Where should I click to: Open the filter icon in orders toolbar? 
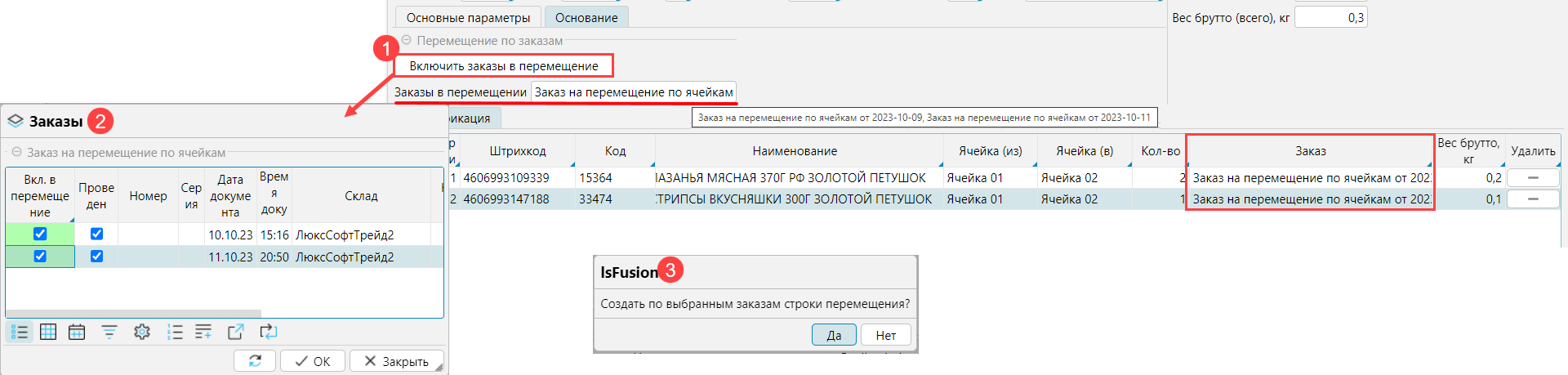pyautogui.click(x=109, y=332)
